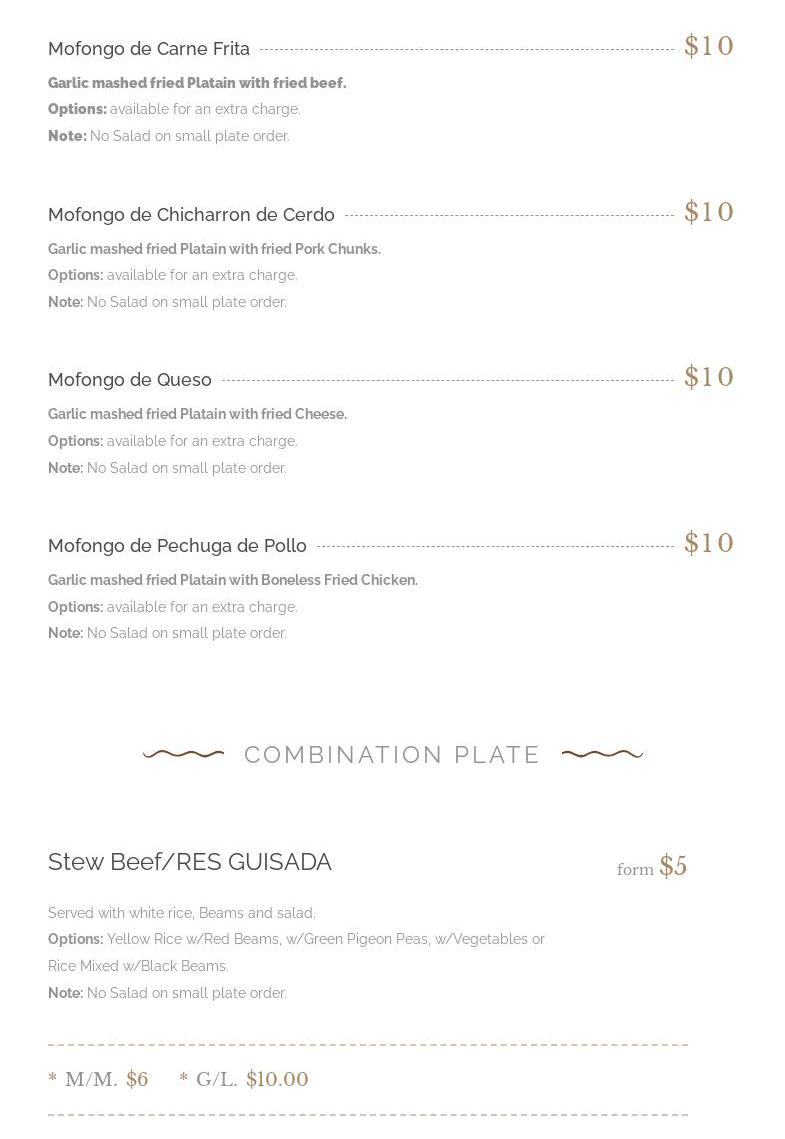Click the Mofongo de Carne Frita title
Image resolution: width=785 pixels, height=1139 pixels.
coord(149,49)
